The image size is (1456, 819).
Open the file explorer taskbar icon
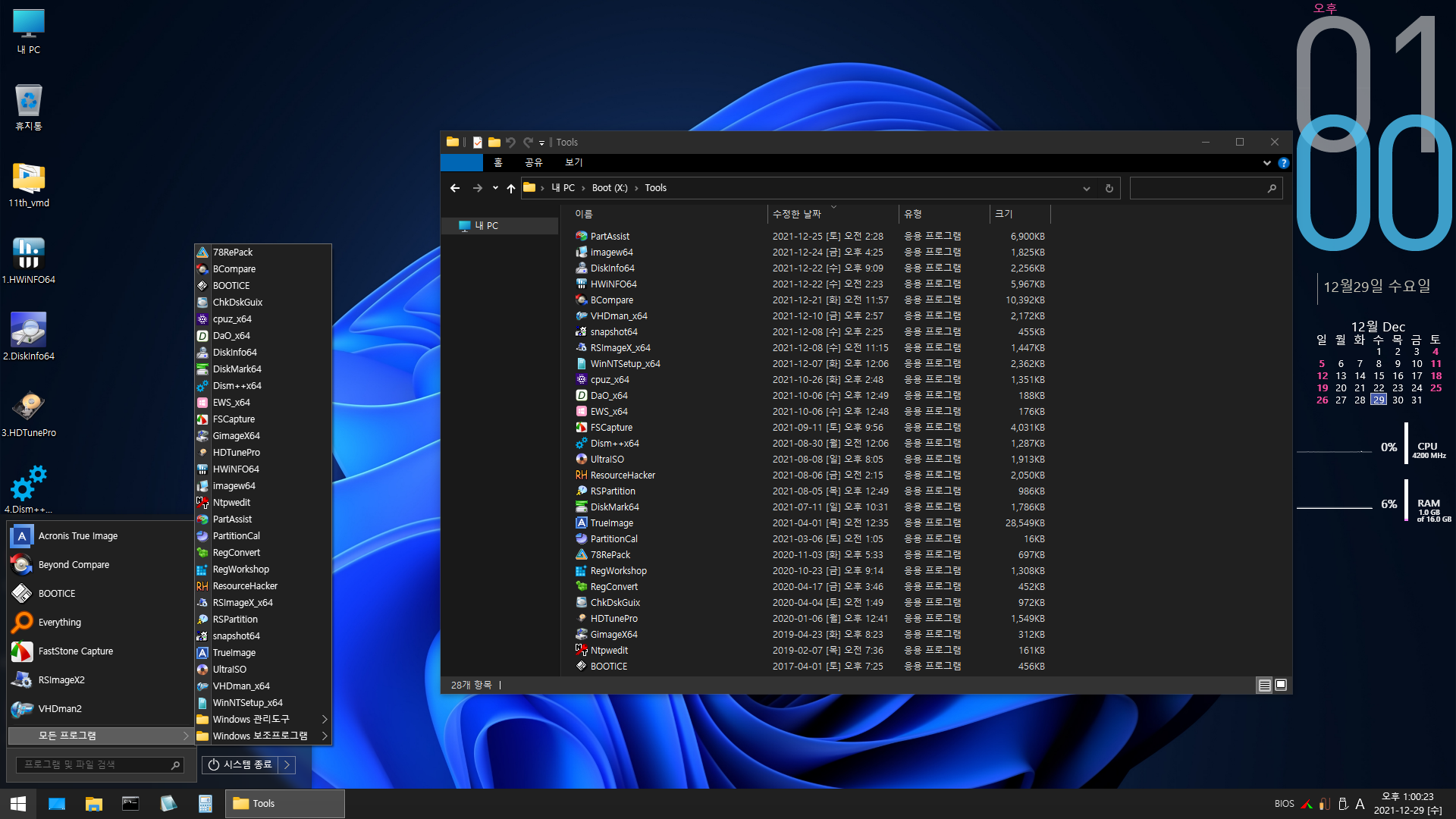94,804
